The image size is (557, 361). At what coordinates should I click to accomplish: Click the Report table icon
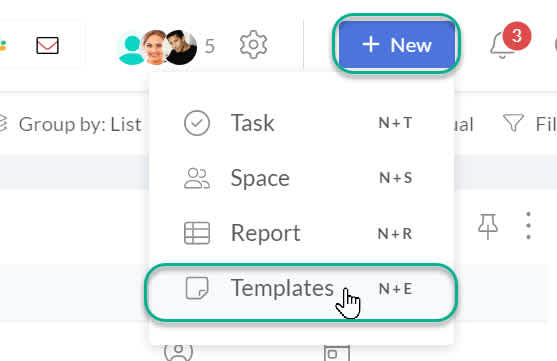pyautogui.click(x=197, y=233)
